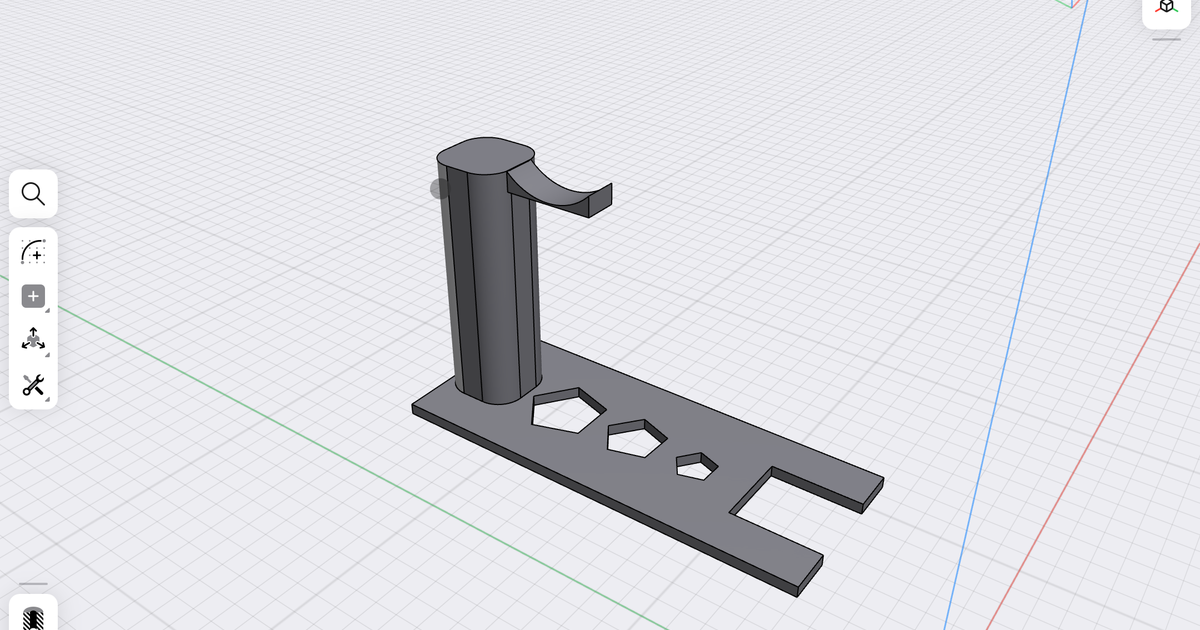Expand the Tools button's corner submenu arrow
The height and width of the screenshot is (630, 1200).
[45, 397]
